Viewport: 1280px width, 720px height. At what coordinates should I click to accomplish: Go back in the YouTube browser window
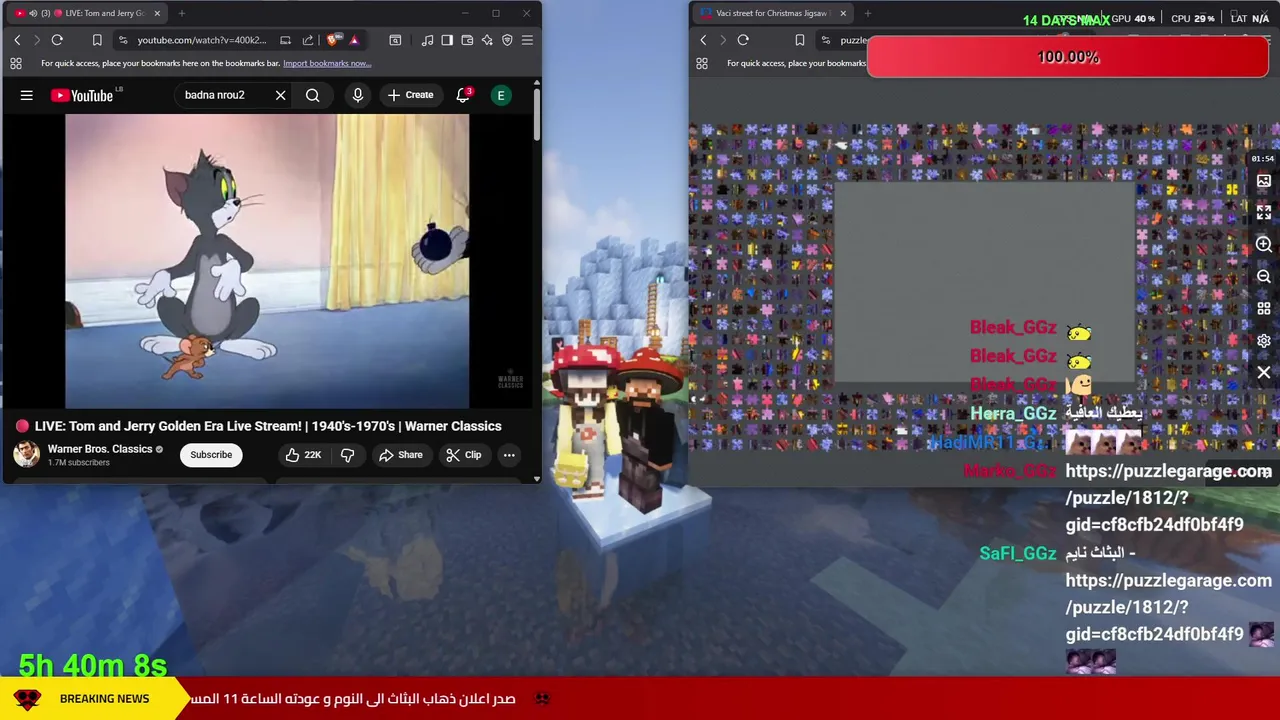point(17,40)
